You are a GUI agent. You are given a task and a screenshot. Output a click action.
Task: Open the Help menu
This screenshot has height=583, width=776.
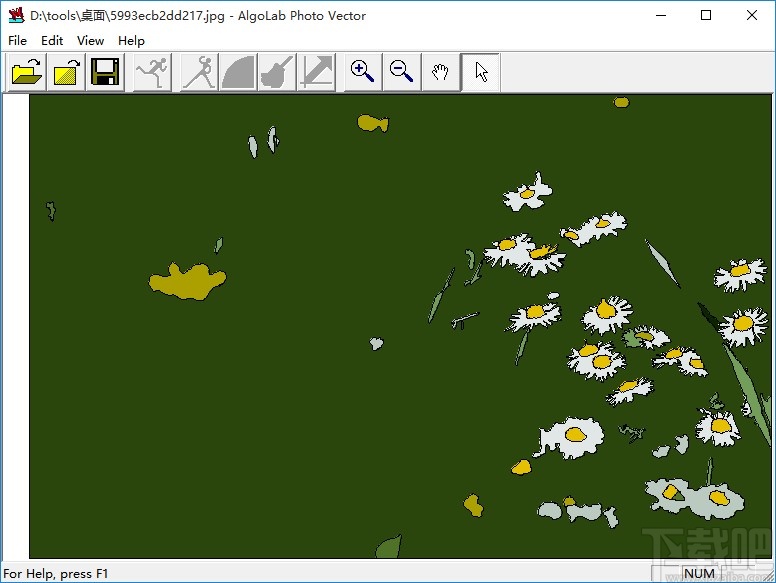coord(131,41)
